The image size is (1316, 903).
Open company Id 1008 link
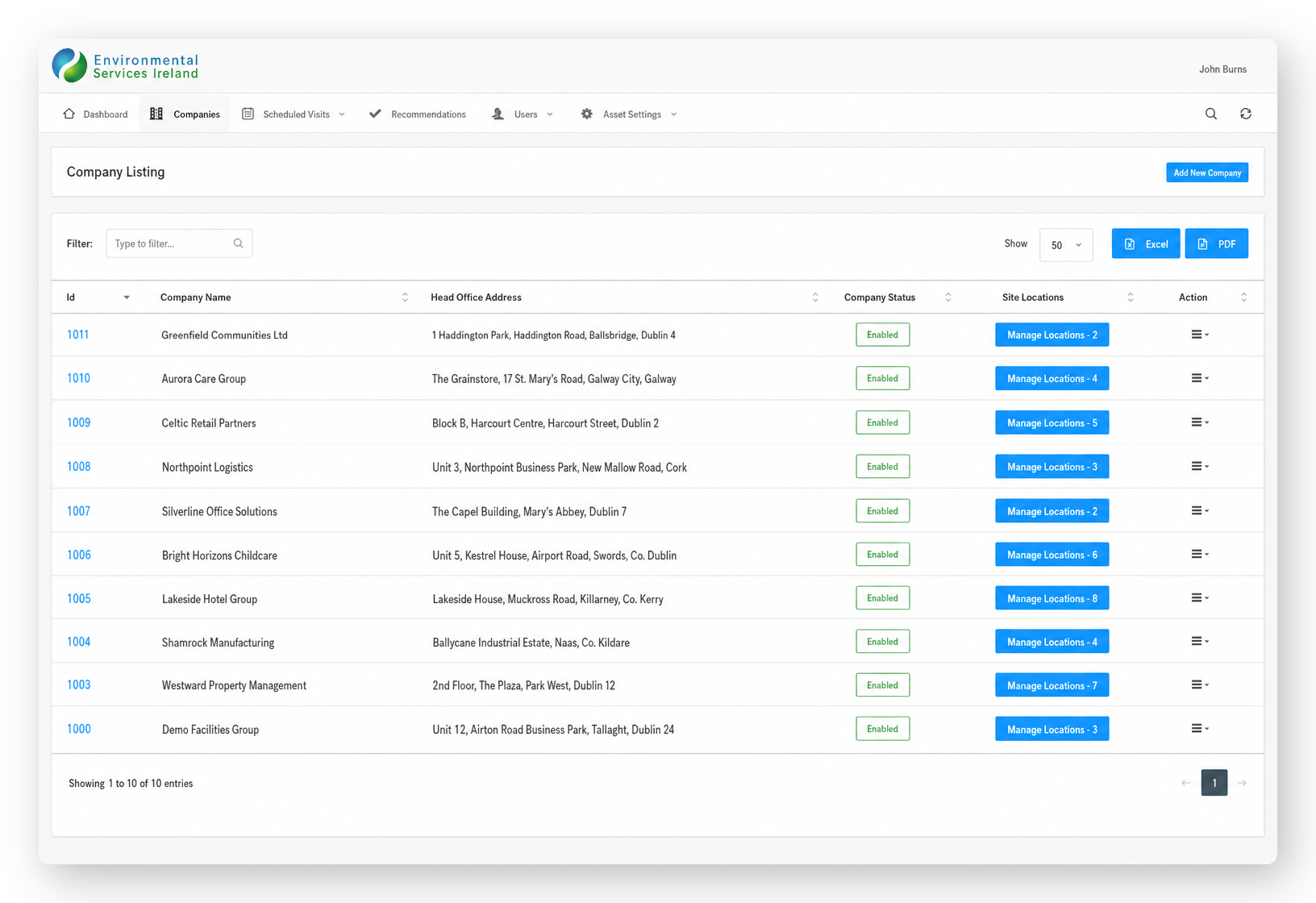coord(78,467)
